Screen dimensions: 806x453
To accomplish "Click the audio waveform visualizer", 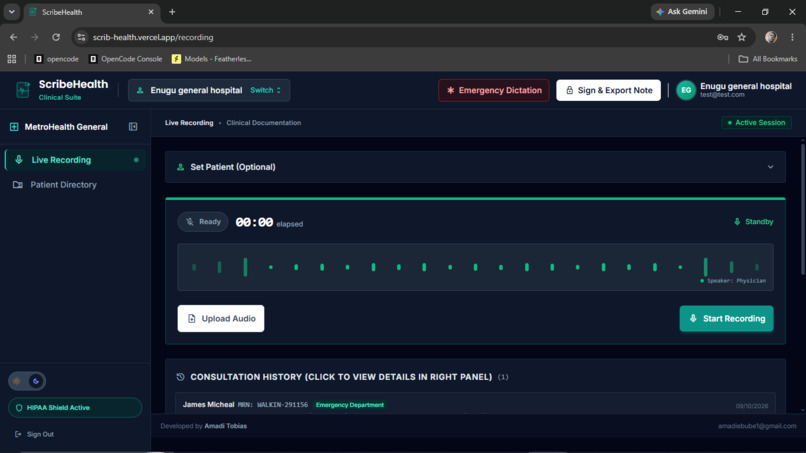I will [x=475, y=267].
